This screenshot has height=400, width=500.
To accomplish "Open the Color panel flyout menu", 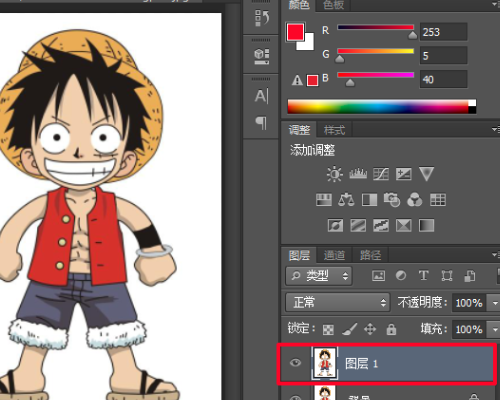I will (495, 4).
